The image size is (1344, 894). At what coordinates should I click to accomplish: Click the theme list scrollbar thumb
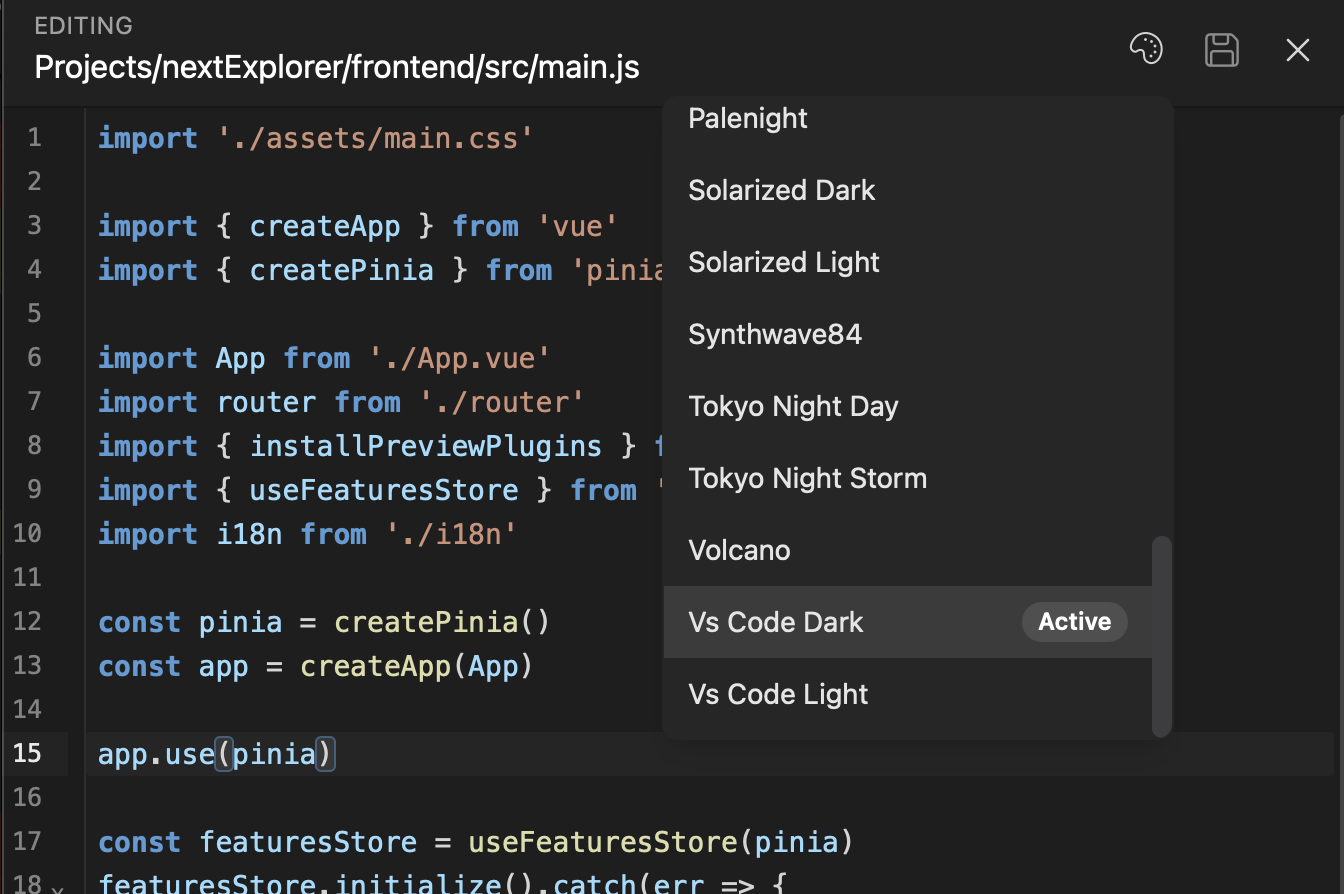(x=1161, y=636)
